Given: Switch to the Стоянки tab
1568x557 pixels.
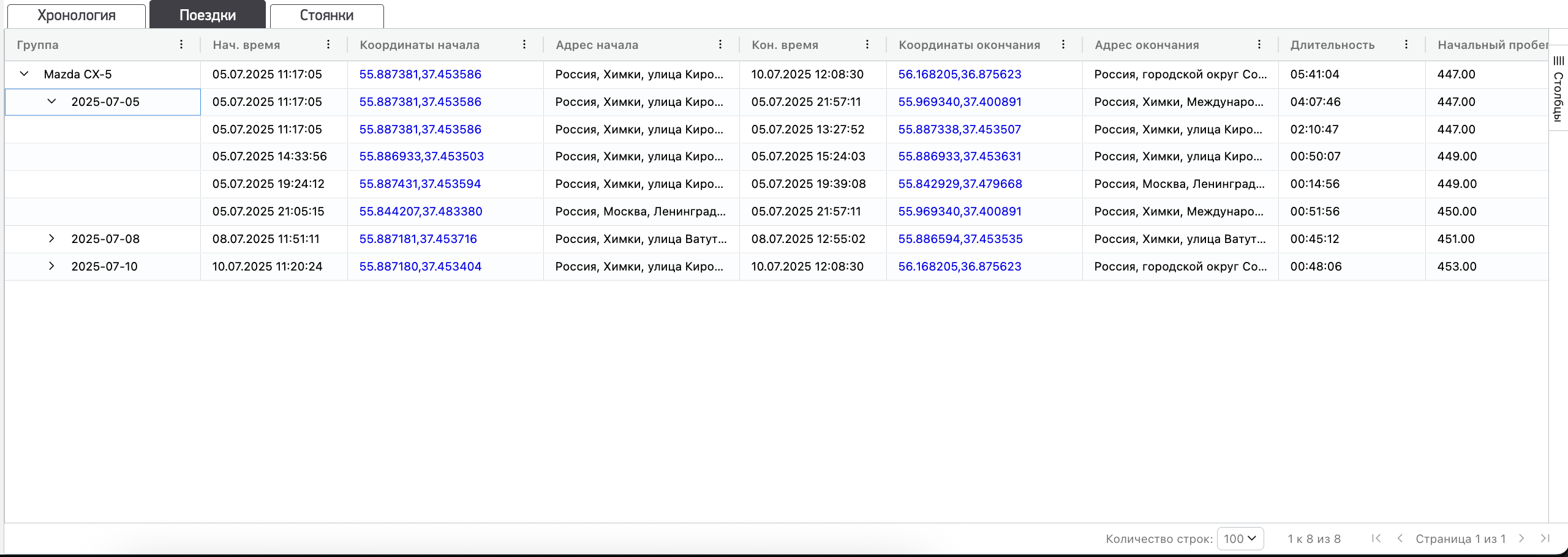Looking at the screenshot, I should (x=327, y=15).
